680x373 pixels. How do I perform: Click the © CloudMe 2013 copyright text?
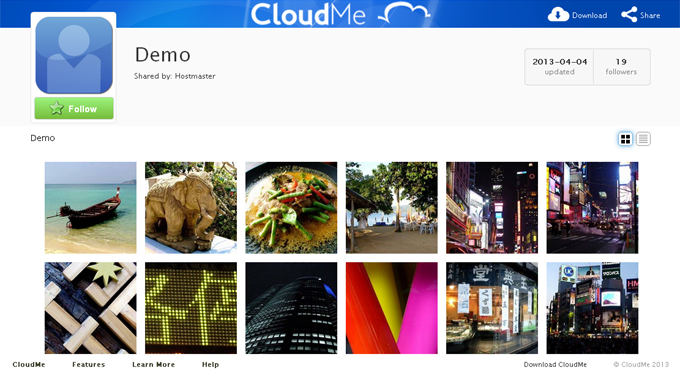[641, 364]
